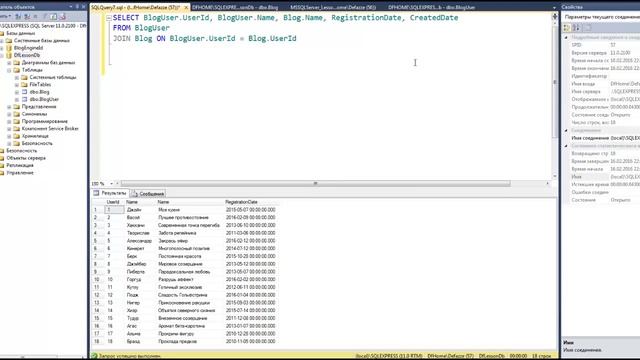The width and height of the screenshot is (640, 360).
Task: Click row header 18 in results grid
Action: coord(98,342)
